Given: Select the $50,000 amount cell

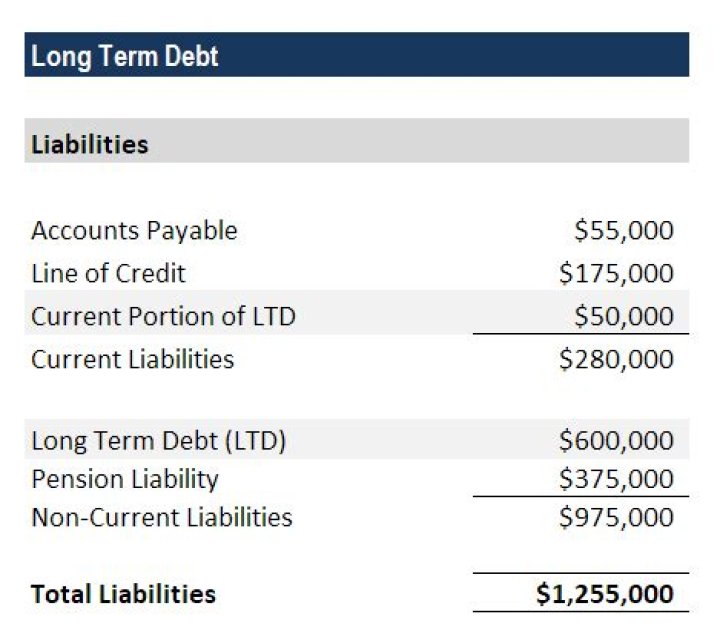Looking at the screenshot, I should pyautogui.click(x=624, y=316).
